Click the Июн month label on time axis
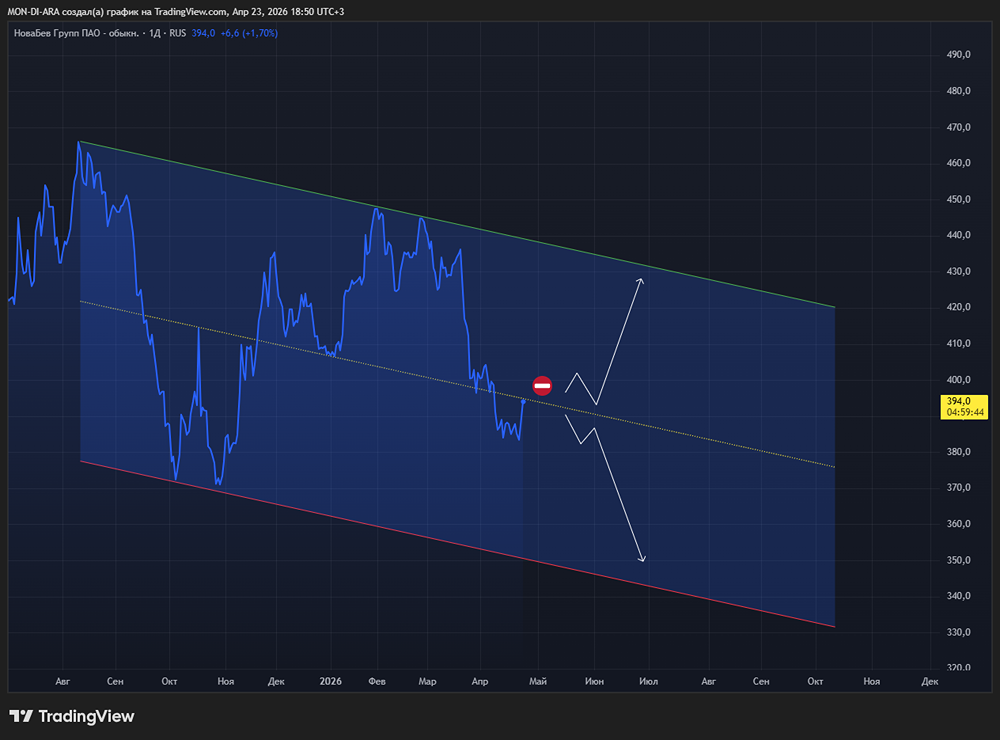Image resolution: width=1000 pixels, height=740 pixels. tap(594, 681)
